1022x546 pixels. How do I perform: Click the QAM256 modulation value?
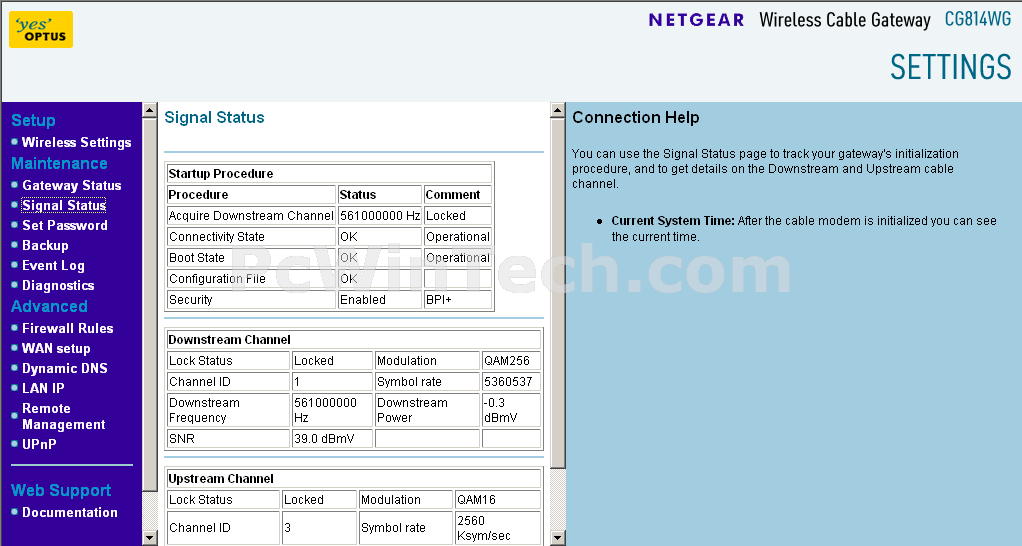coord(511,360)
